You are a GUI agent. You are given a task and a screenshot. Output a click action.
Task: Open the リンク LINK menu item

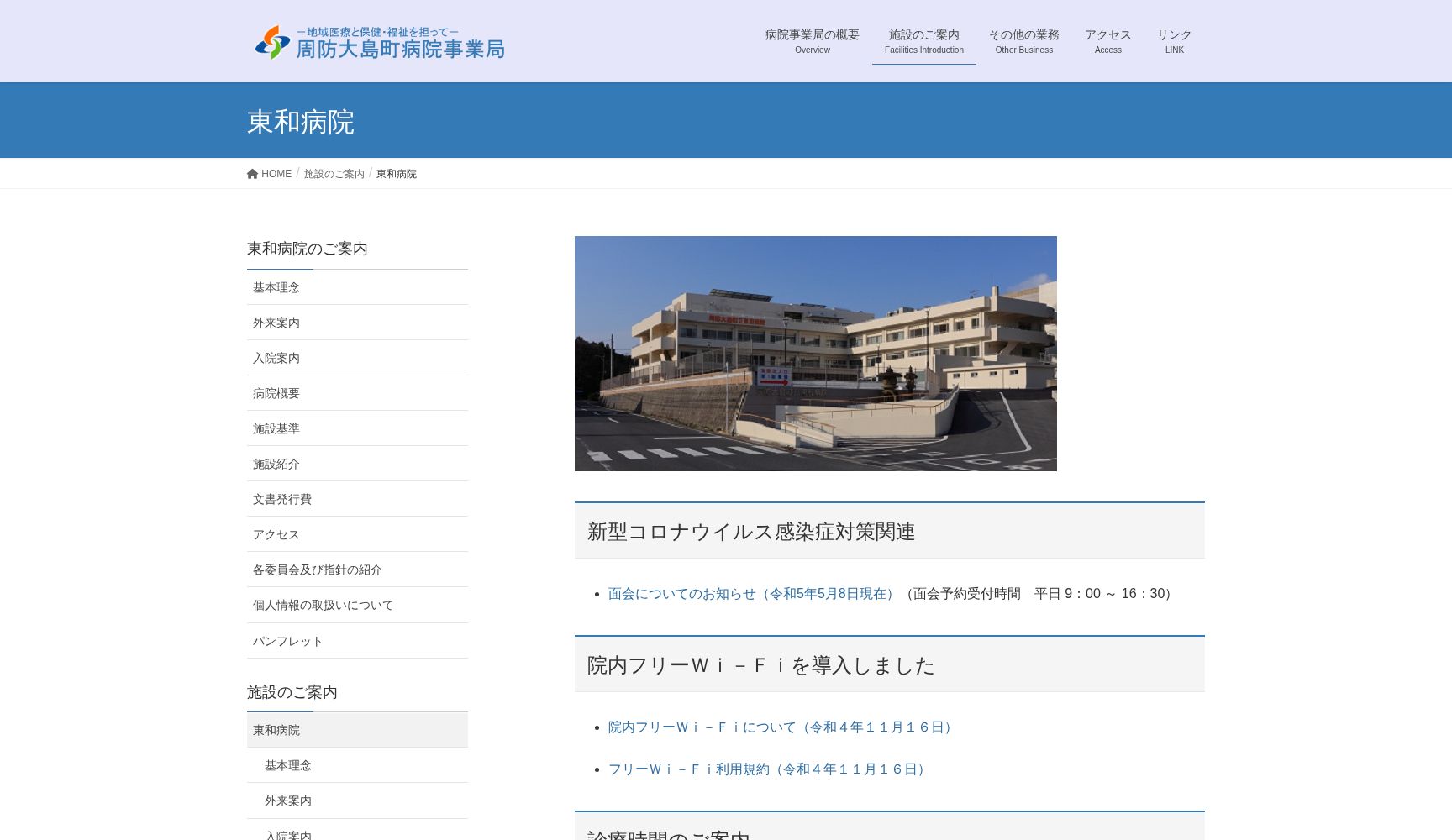click(1174, 40)
